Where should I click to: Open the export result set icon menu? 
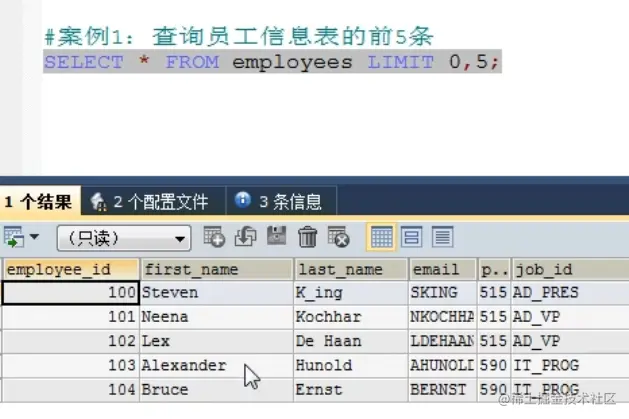pos(13,237)
